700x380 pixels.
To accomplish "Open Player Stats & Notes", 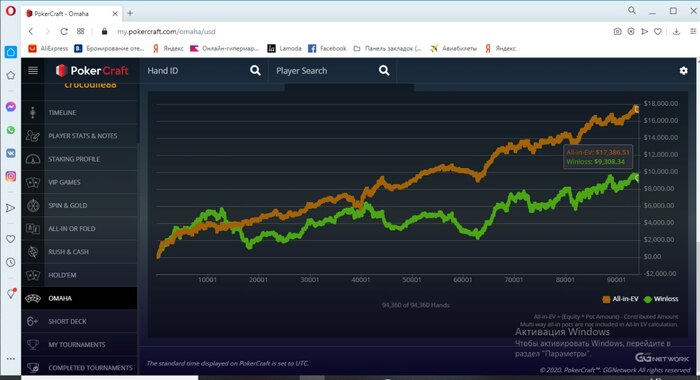I will (x=79, y=136).
